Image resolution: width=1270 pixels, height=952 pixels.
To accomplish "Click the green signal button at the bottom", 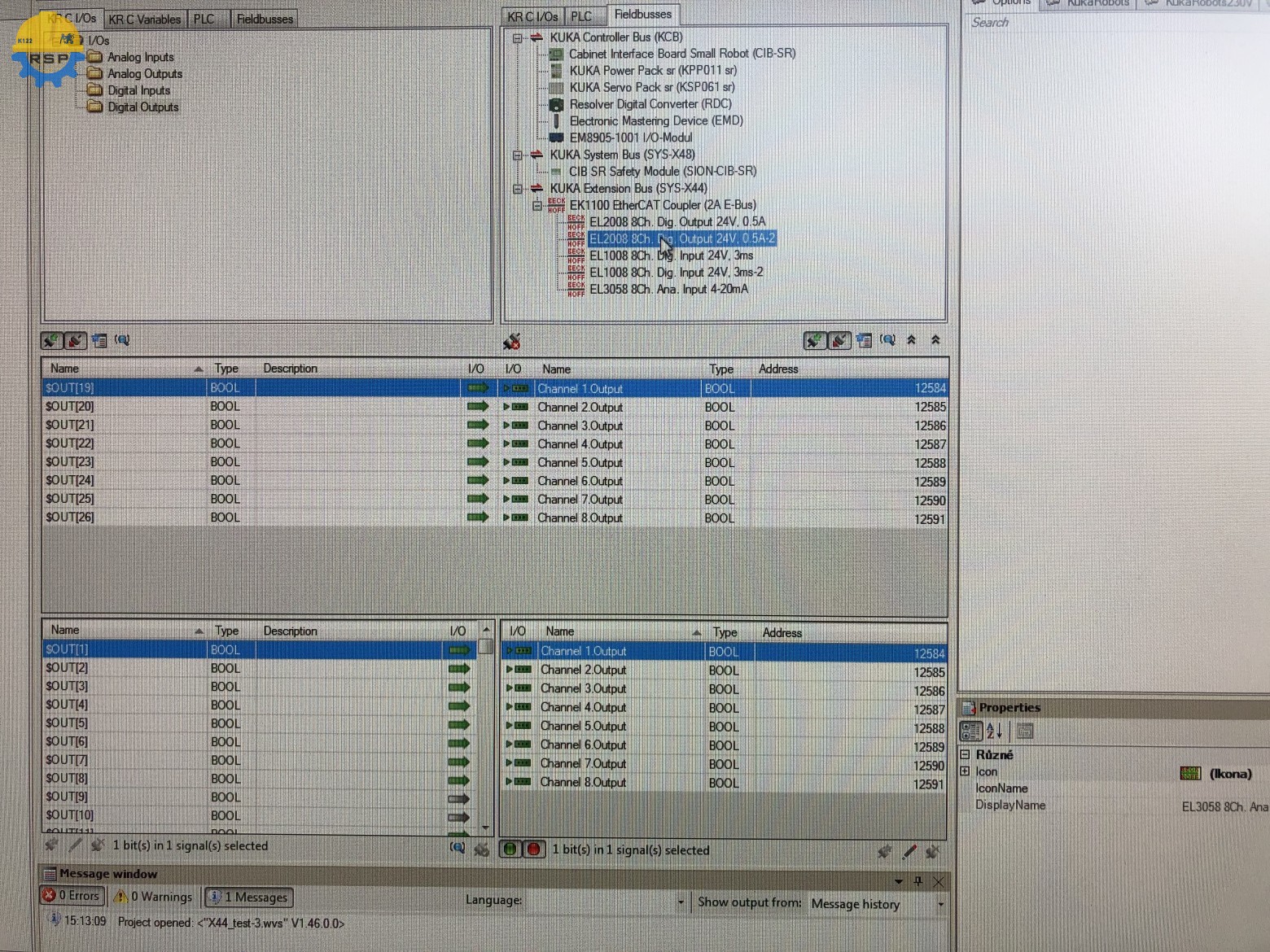I will click(510, 849).
